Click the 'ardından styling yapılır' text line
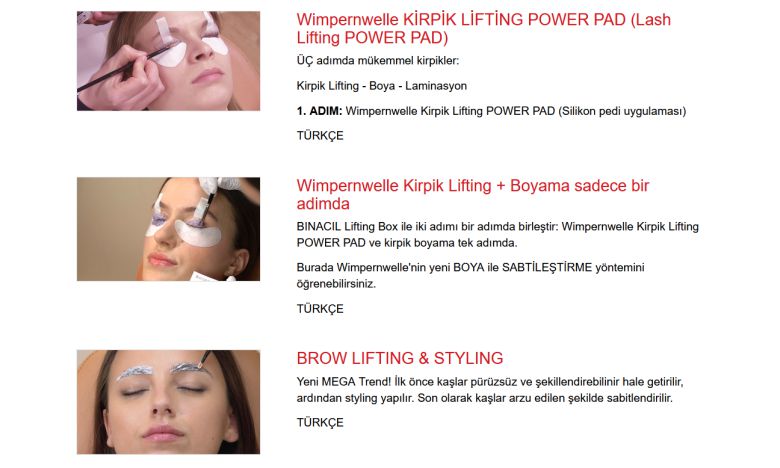This screenshot has width=780, height=468. point(485,398)
